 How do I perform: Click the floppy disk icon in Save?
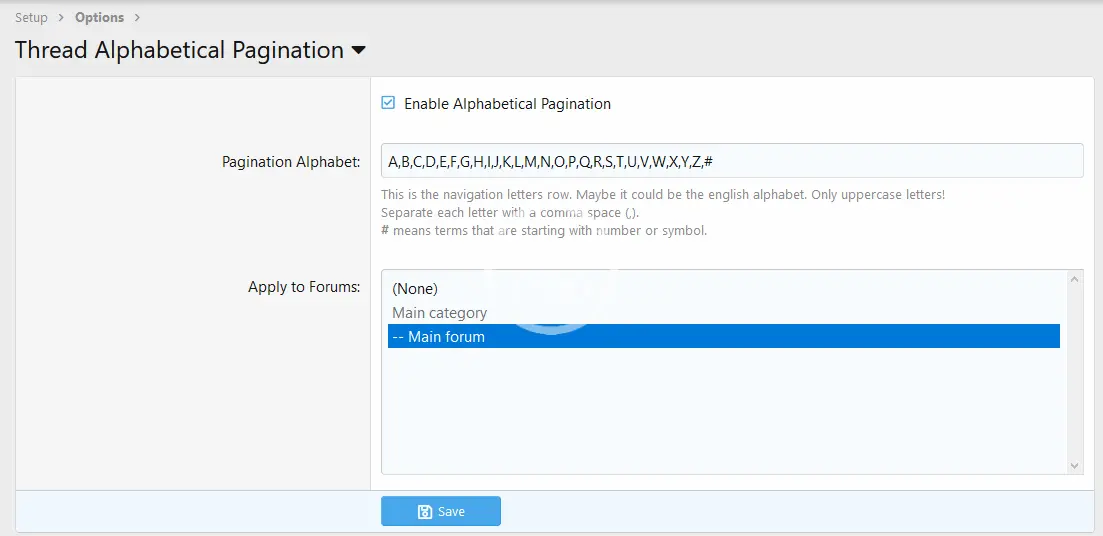click(425, 512)
